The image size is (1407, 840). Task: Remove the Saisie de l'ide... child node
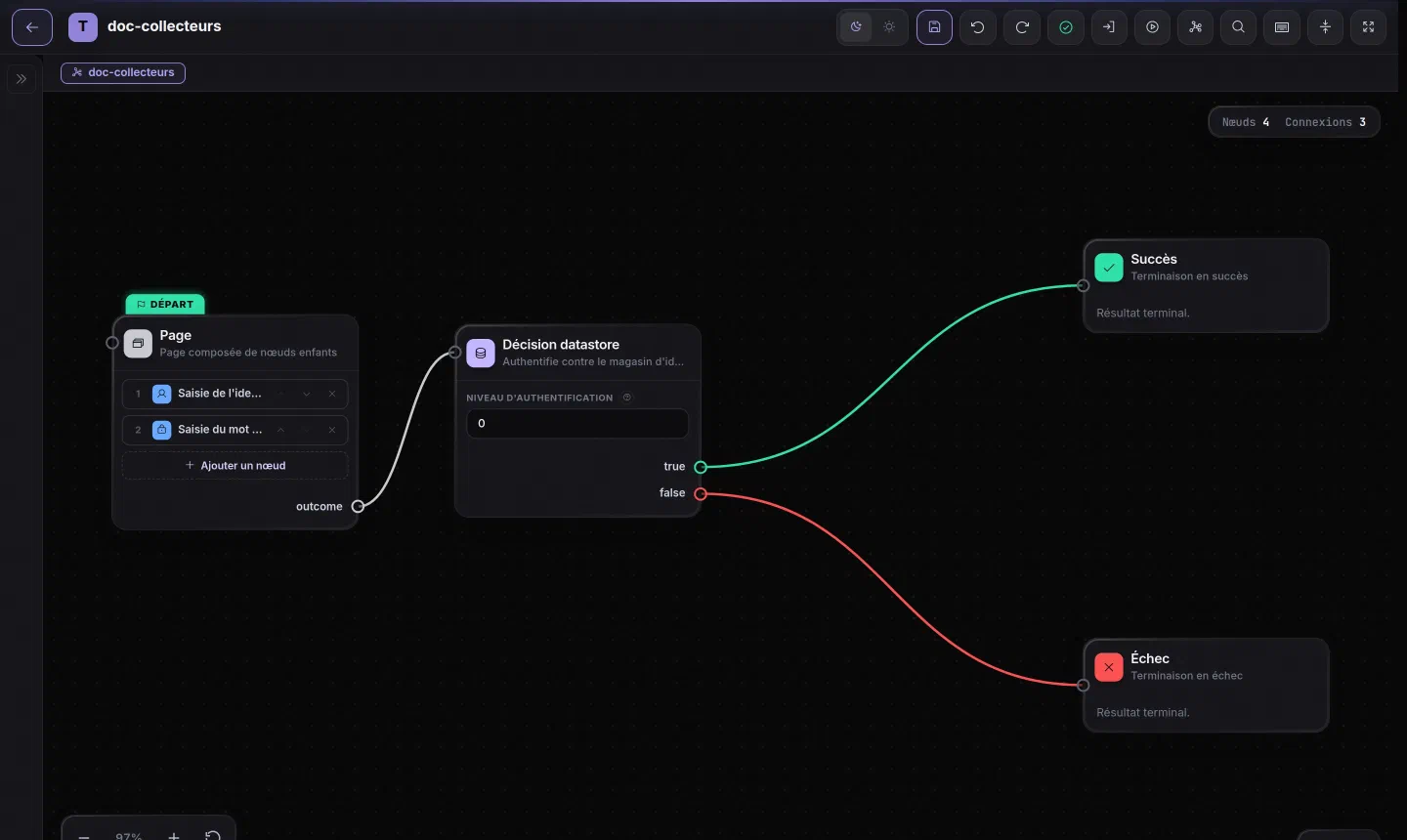(x=332, y=394)
